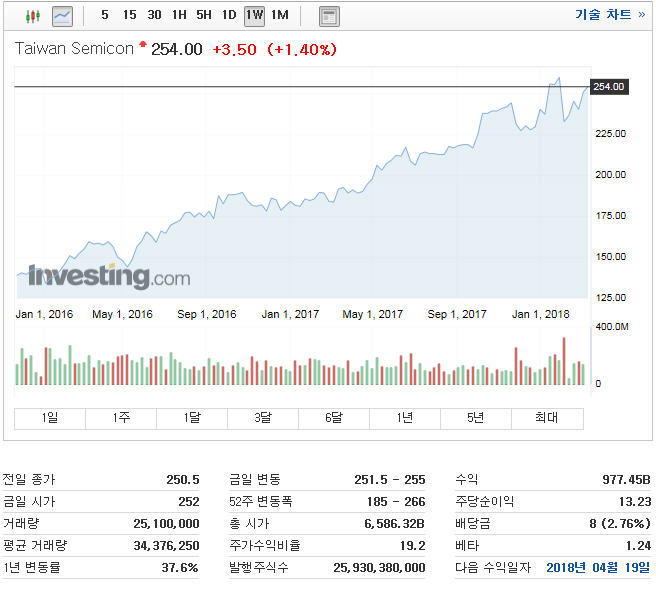This screenshot has height=595, width=656.
Task: Choose the 1H interval
Action: (179, 15)
